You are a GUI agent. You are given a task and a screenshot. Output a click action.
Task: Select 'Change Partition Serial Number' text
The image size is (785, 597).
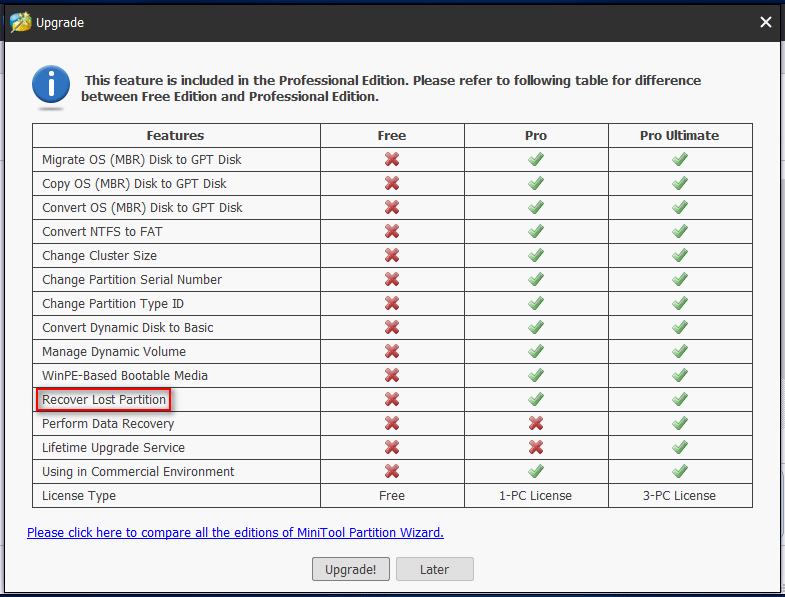point(132,280)
